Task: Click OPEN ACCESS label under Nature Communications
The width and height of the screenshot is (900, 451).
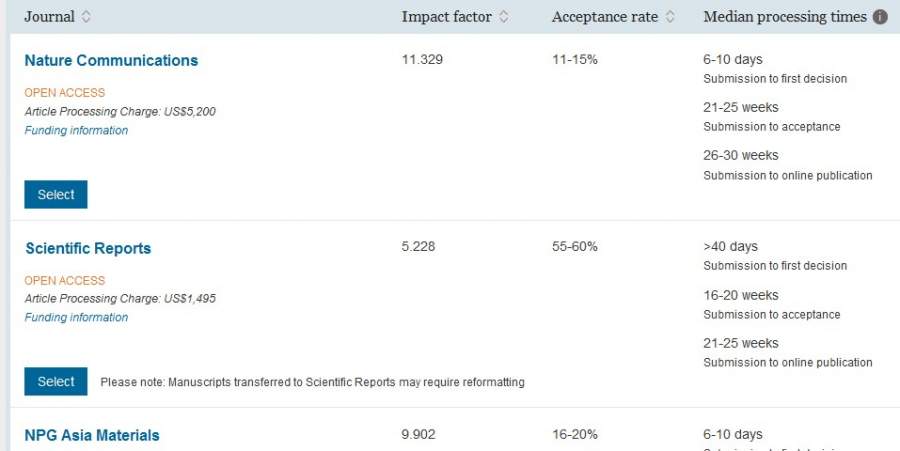Action: click(64, 93)
